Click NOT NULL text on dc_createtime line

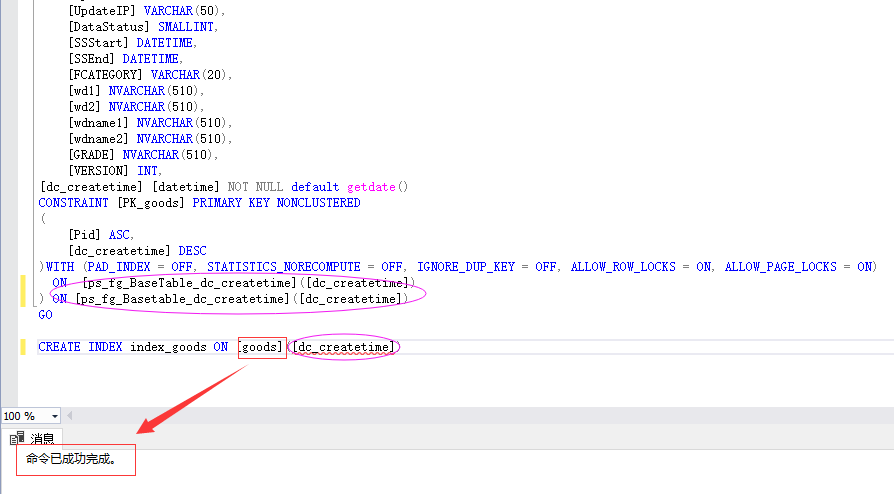point(255,187)
